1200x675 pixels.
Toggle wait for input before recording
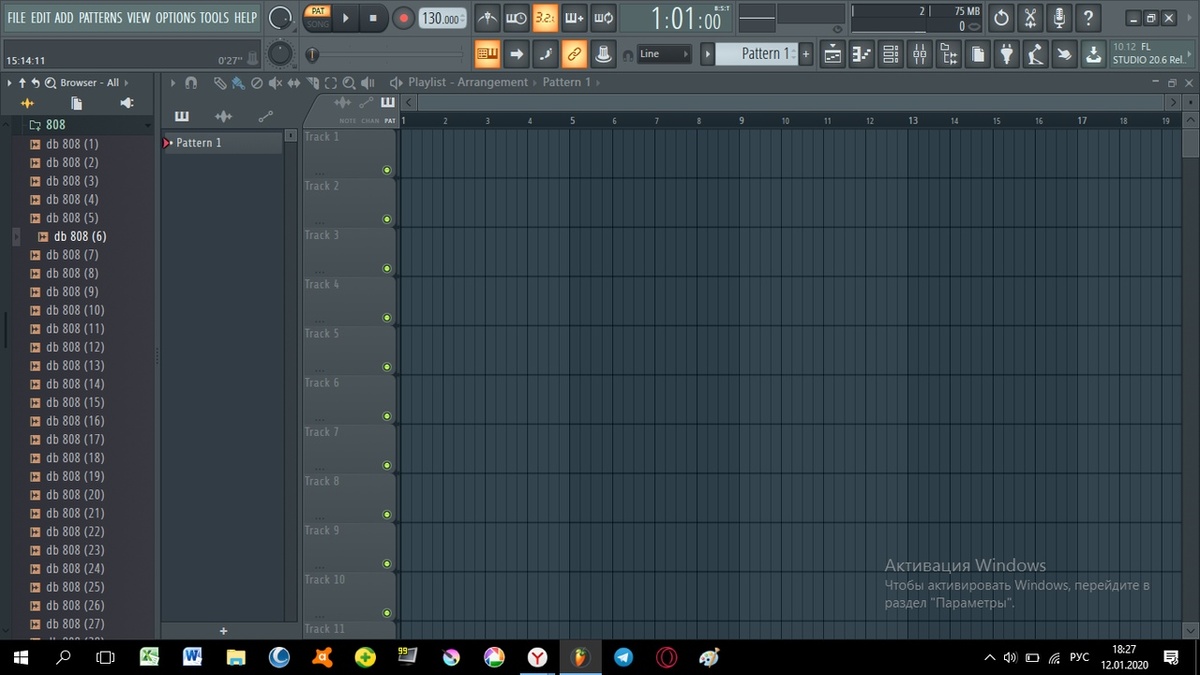516,18
